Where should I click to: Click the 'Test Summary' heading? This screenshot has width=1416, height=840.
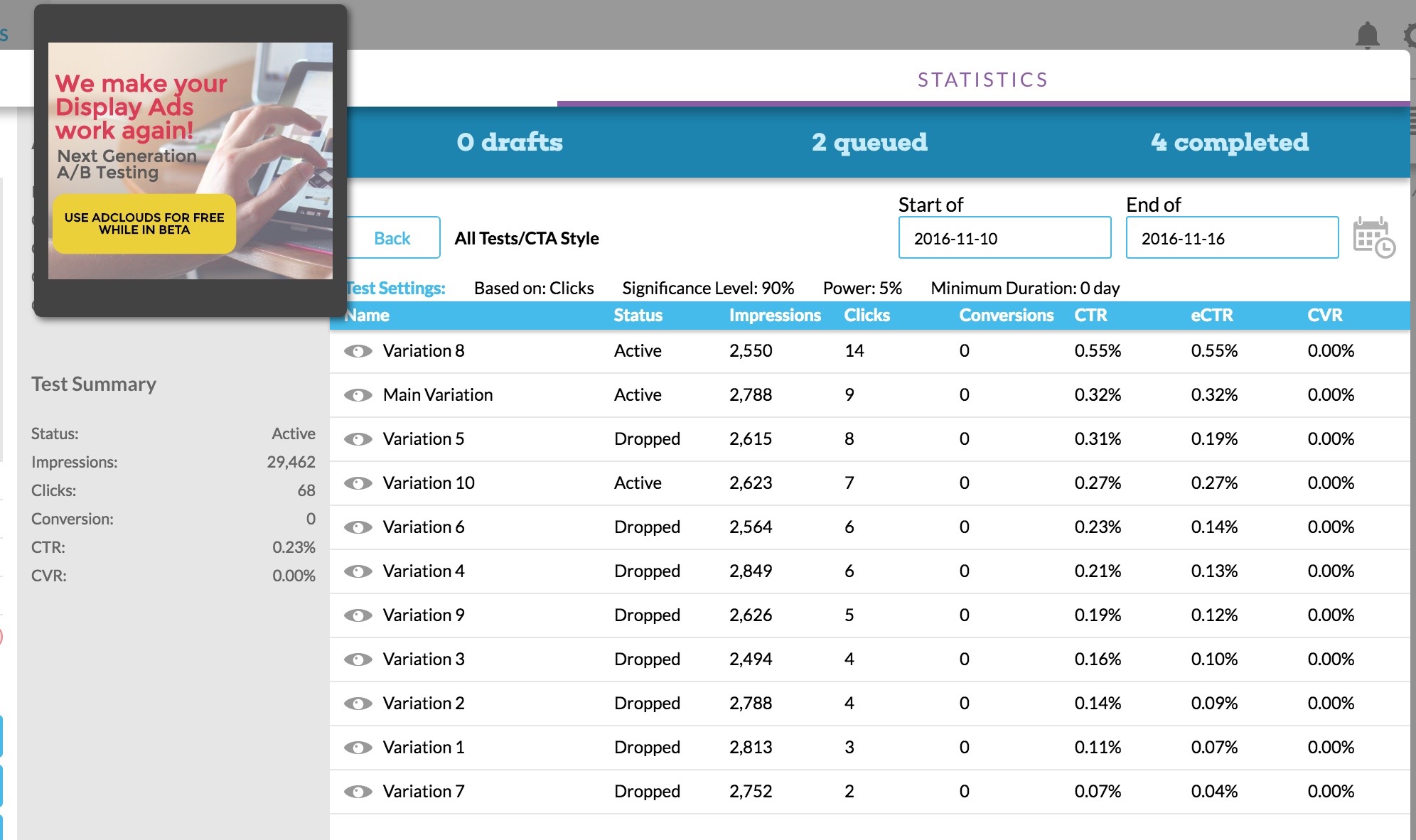click(94, 384)
